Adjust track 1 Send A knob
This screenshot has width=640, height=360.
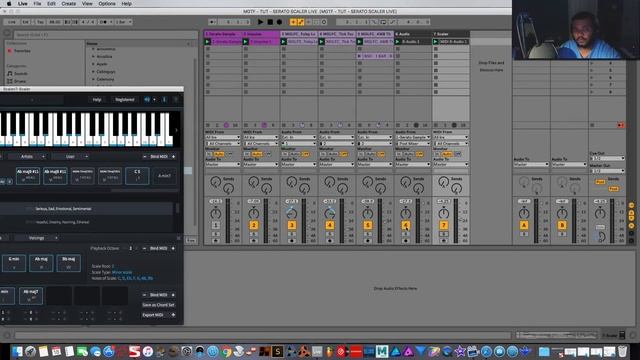click(x=216, y=182)
